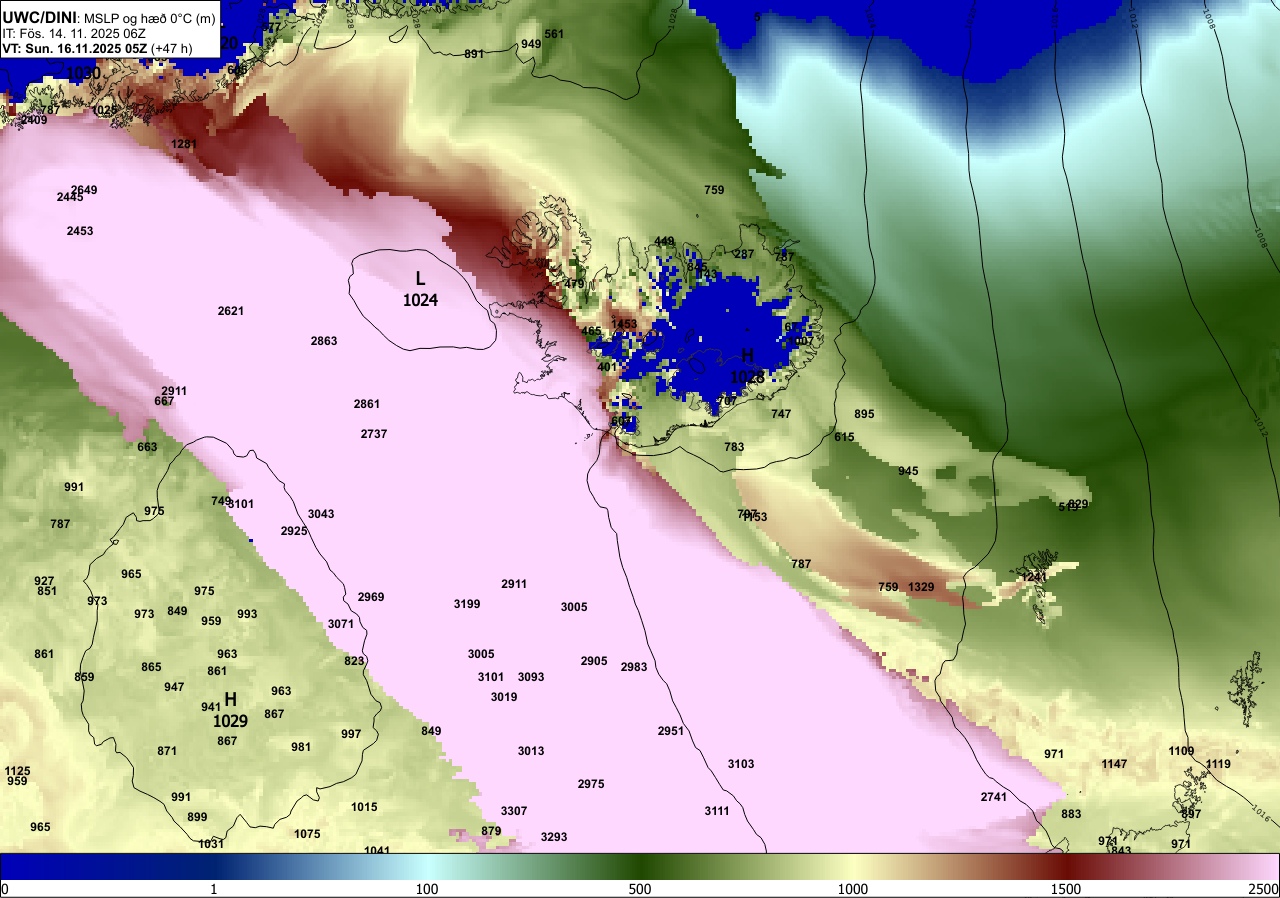Click the height value 927
Image resolution: width=1280 pixels, height=898 pixels.
point(44,581)
